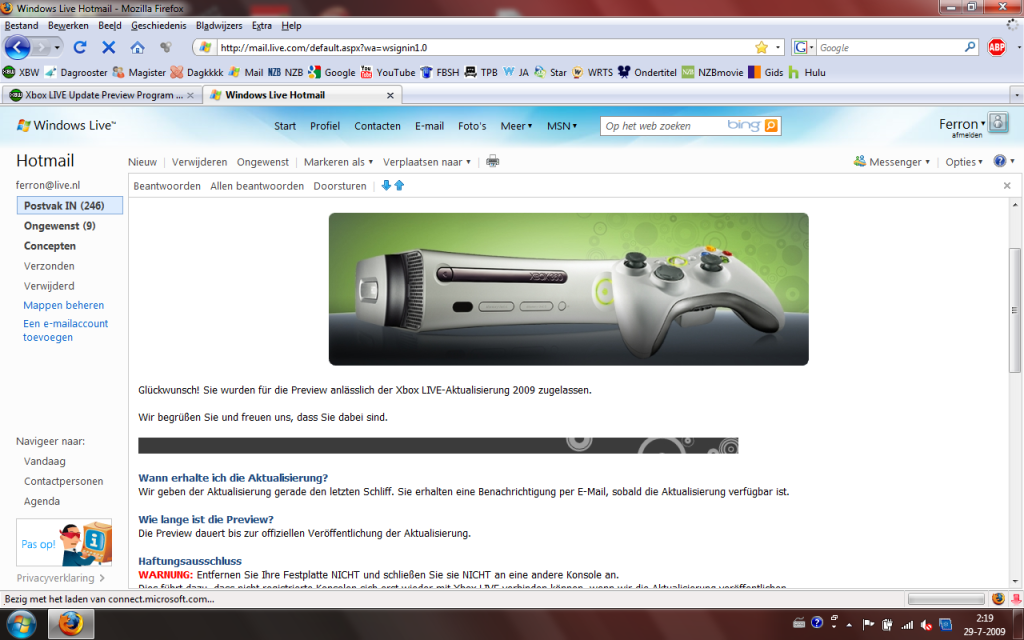Expand the Meer menu
1024x640 pixels.
tap(516, 126)
